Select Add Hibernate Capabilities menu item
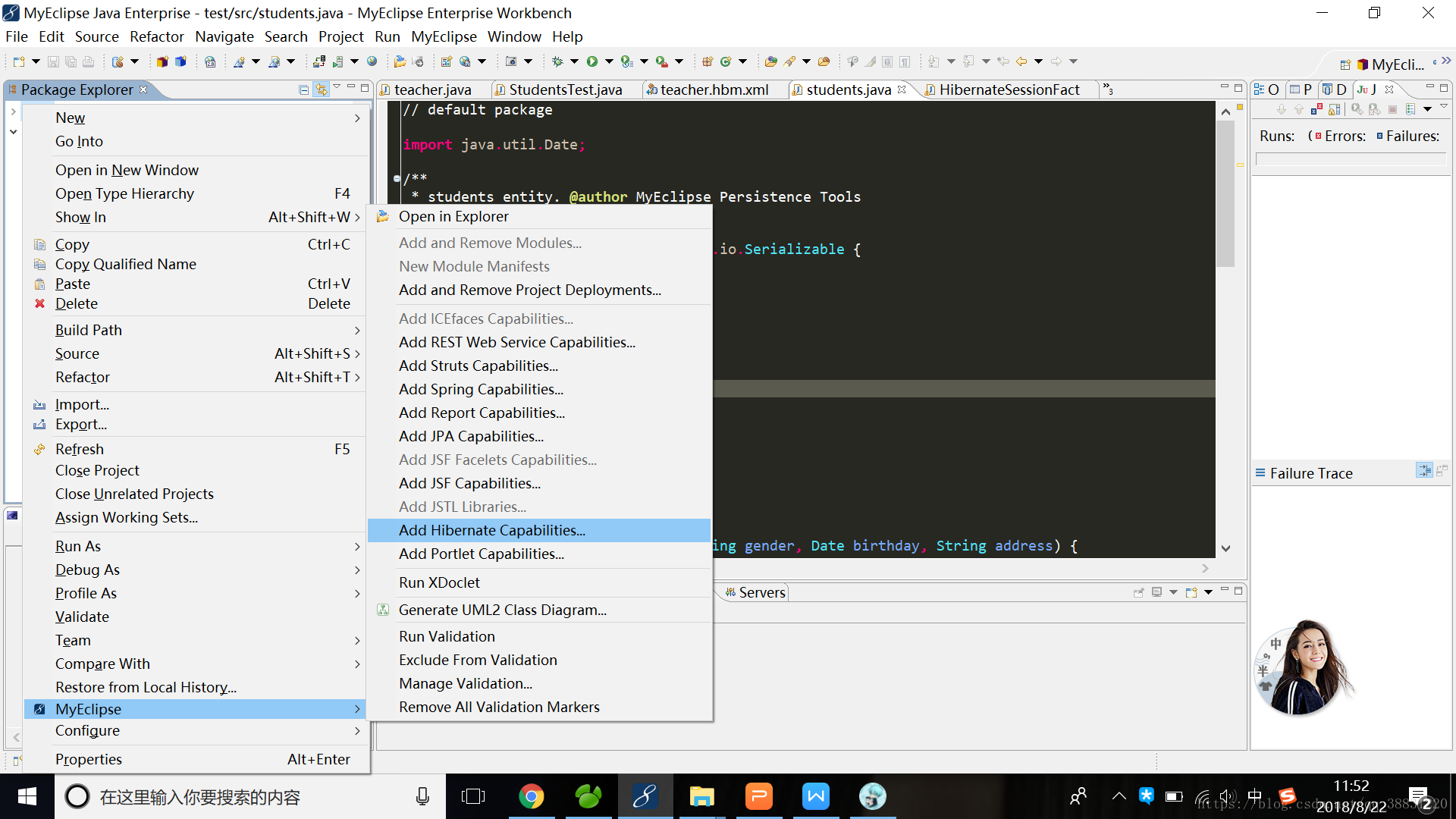 (539, 530)
